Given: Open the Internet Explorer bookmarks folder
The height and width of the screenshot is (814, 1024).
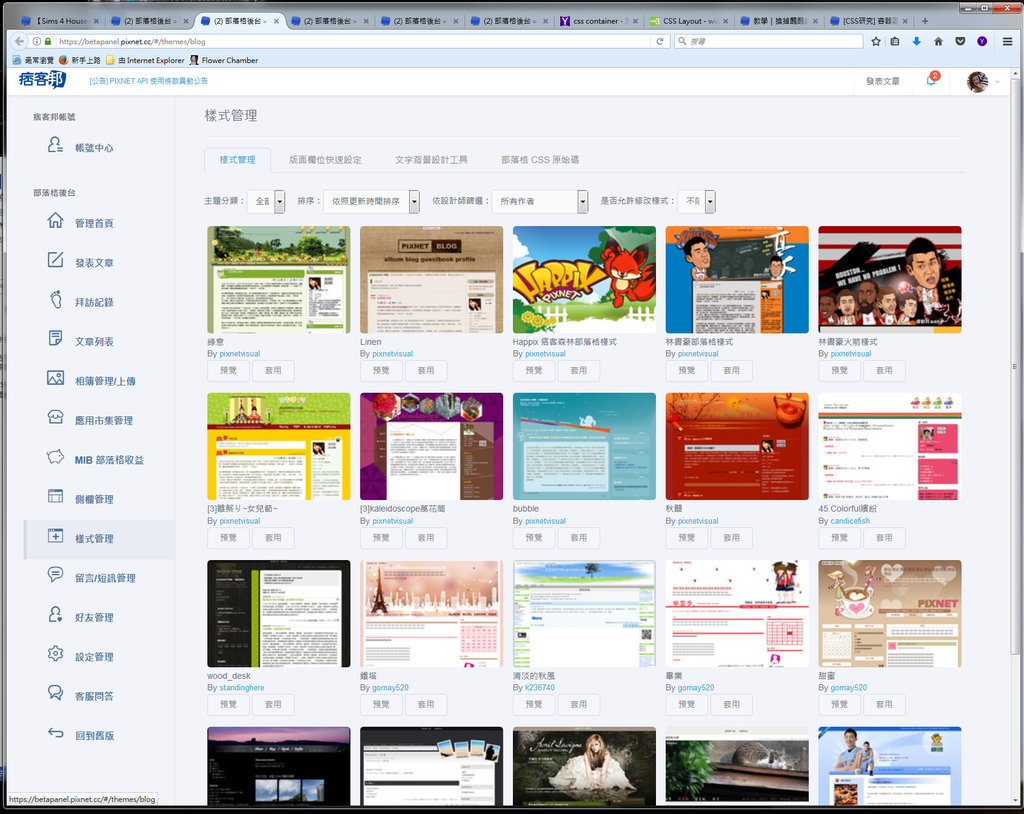Looking at the screenshot, I should (x=145, y=60).
